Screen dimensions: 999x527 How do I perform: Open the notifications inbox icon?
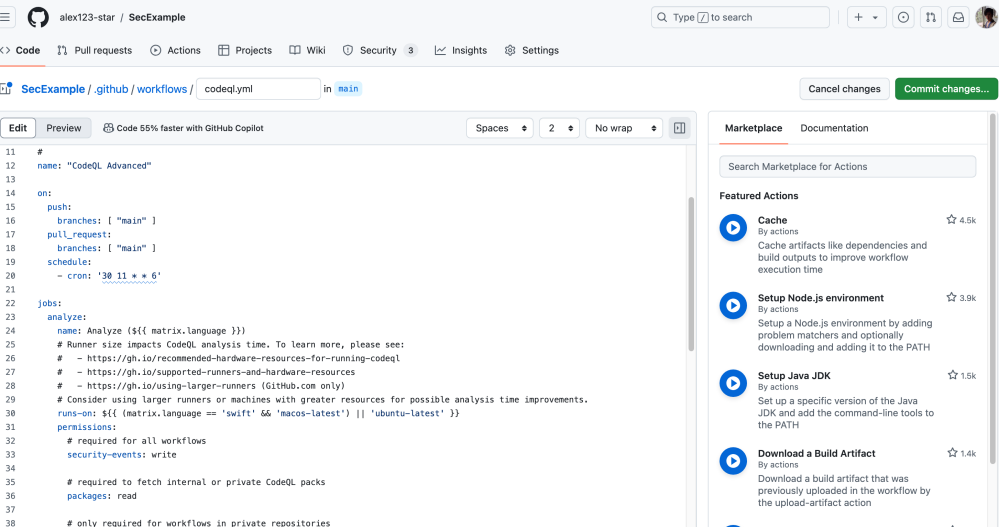tap(958, 17)
